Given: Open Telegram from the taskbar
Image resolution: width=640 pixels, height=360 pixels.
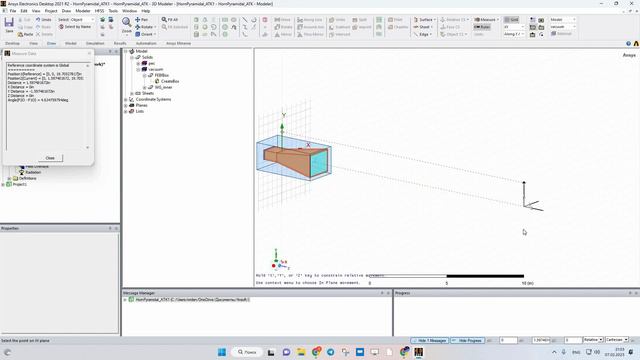Looking at the screenshot, I should click(331, 352).
